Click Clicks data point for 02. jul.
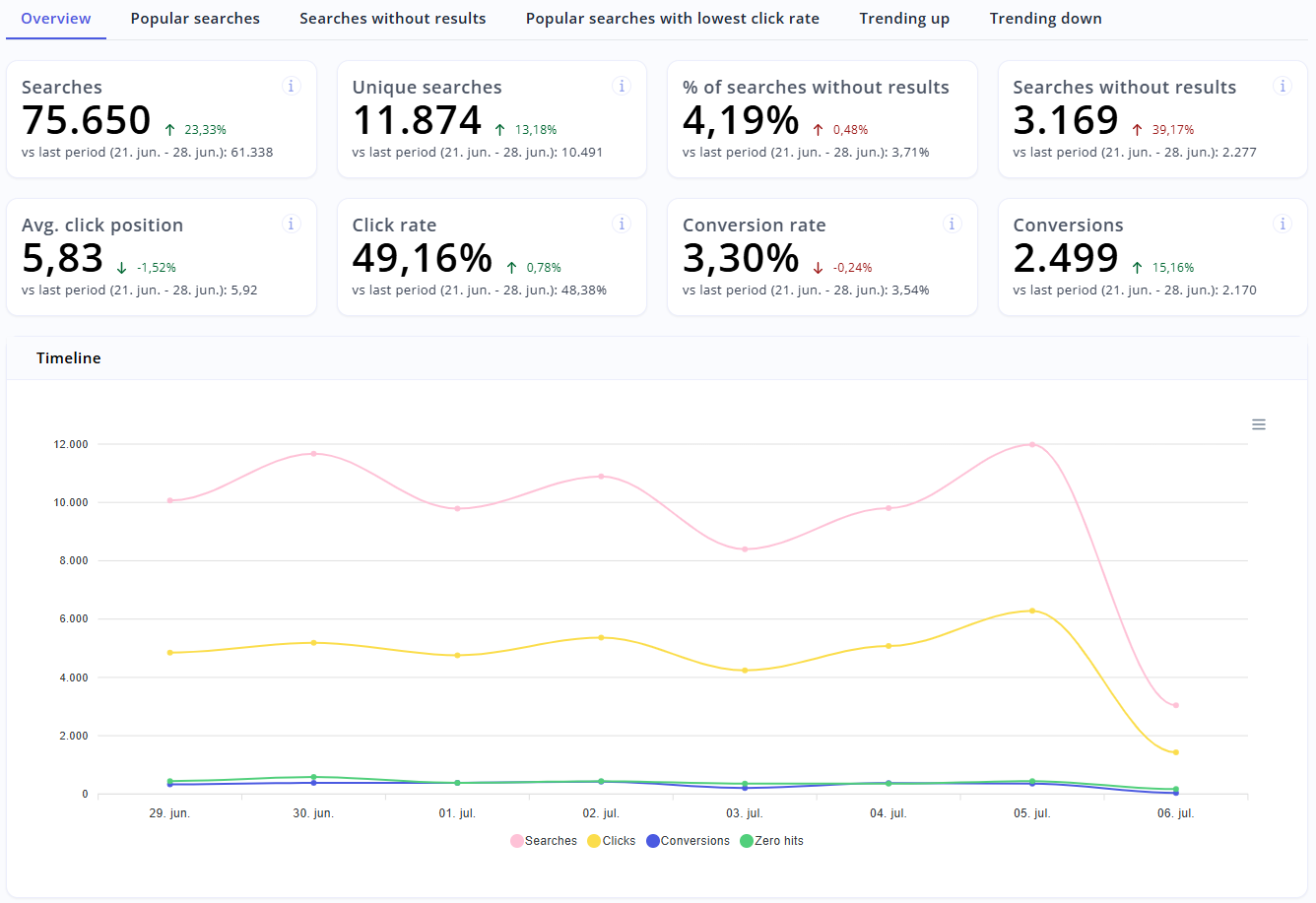Image resolution: width=1316 pixels, height=903 pixels. [601, 637]
